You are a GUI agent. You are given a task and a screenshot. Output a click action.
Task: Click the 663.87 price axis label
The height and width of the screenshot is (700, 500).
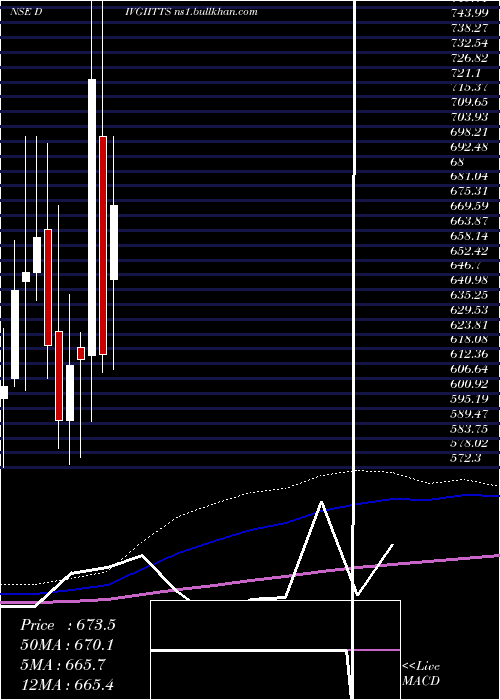(469, 221)
